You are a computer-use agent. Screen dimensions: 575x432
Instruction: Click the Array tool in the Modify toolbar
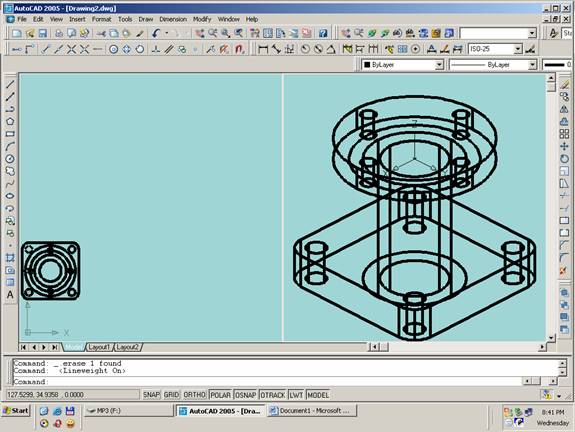pyautogui.click(x=564, y=134)
